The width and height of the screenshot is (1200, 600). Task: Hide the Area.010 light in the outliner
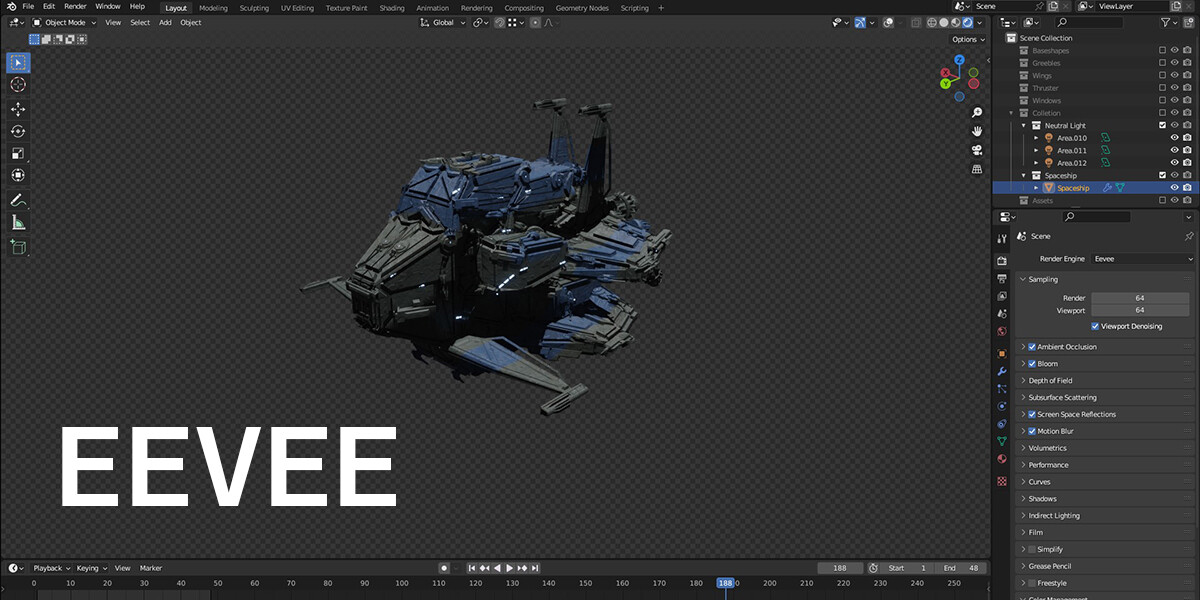(1175, 137)
